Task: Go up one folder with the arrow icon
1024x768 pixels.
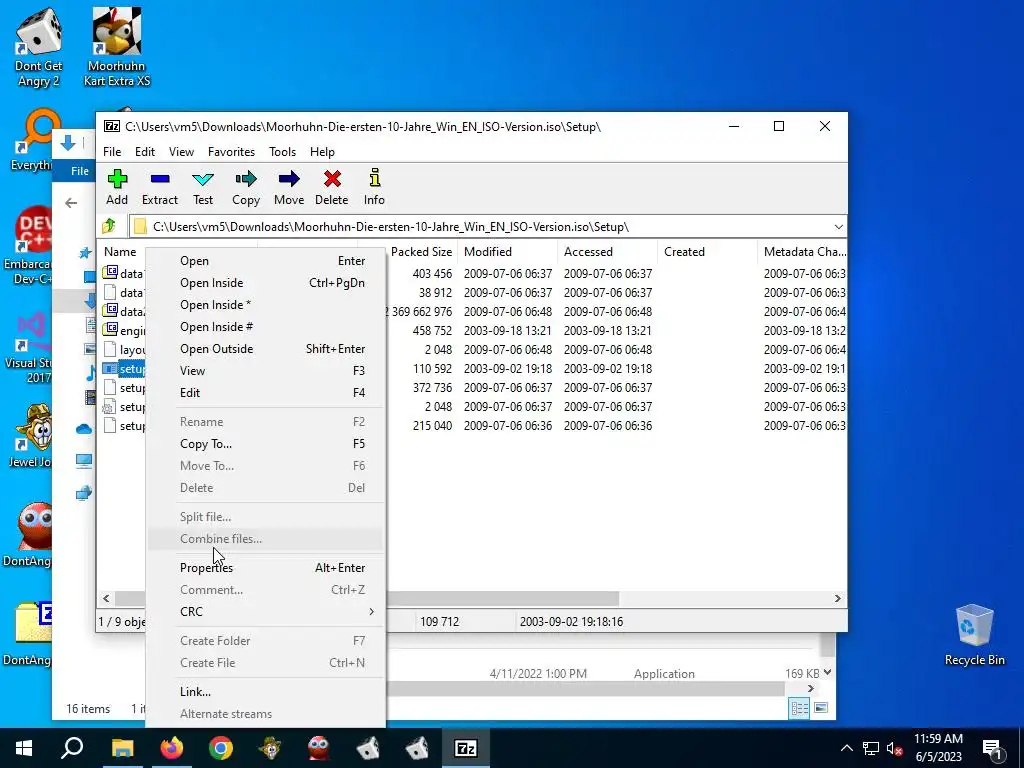Action: point(109,226)
